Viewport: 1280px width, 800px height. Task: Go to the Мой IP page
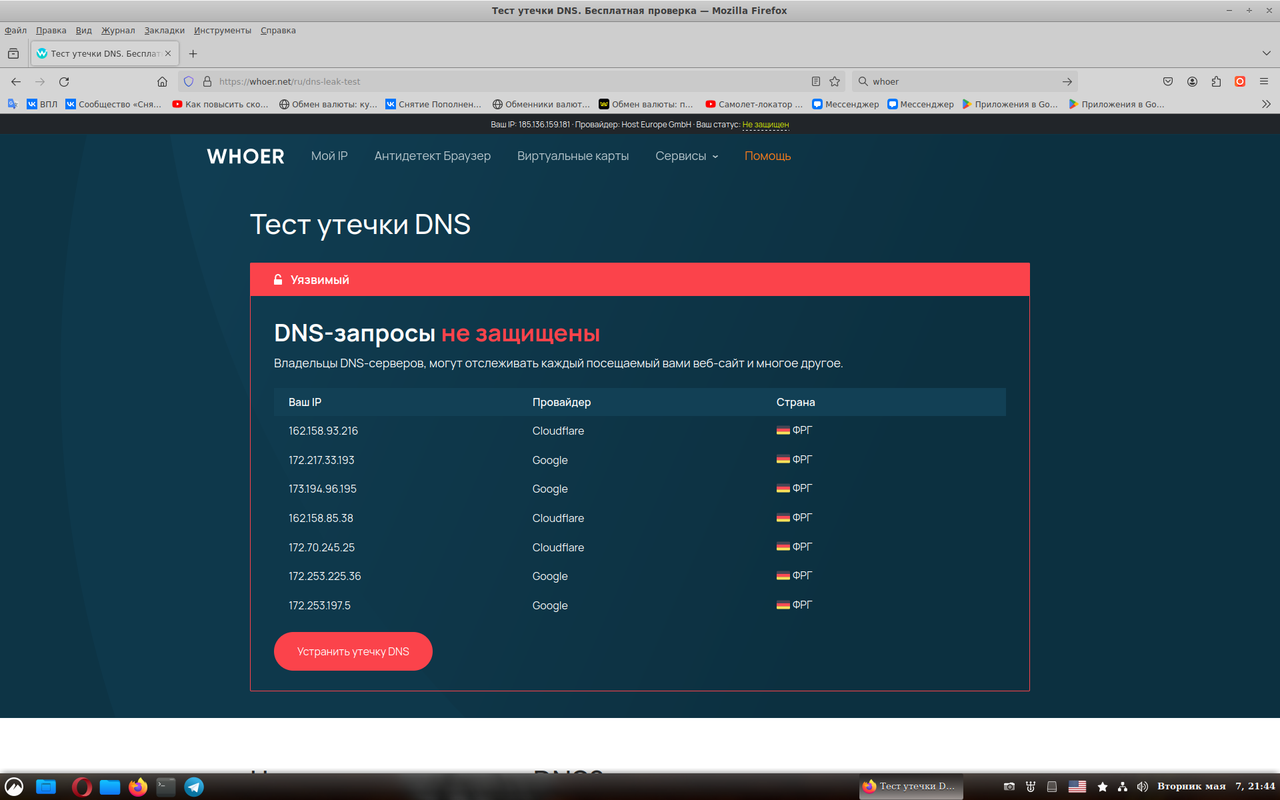[x=329, y=156]
